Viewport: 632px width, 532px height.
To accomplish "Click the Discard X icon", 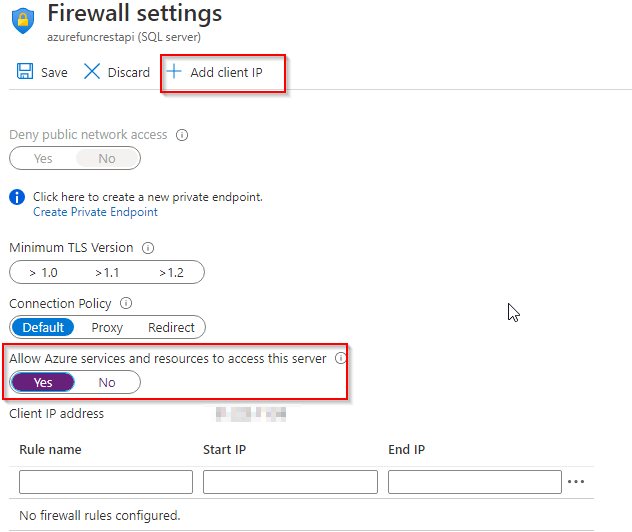I will coord(92,71).
